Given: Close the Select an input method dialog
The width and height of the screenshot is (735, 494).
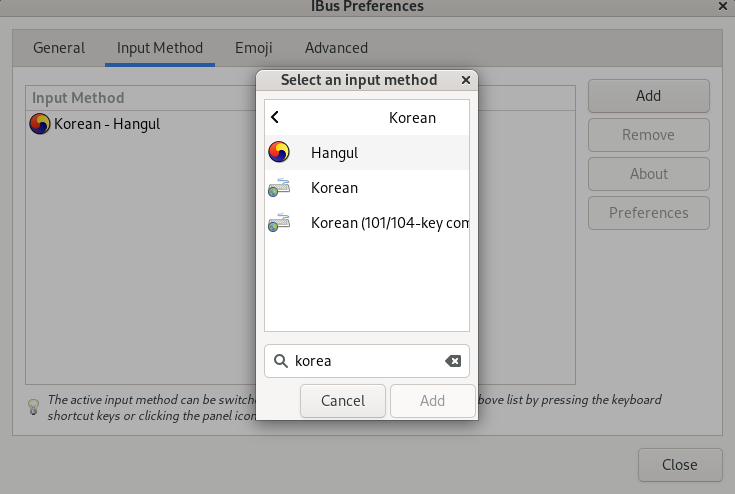Looking at the screenshot, I should (x=465, y=80).
